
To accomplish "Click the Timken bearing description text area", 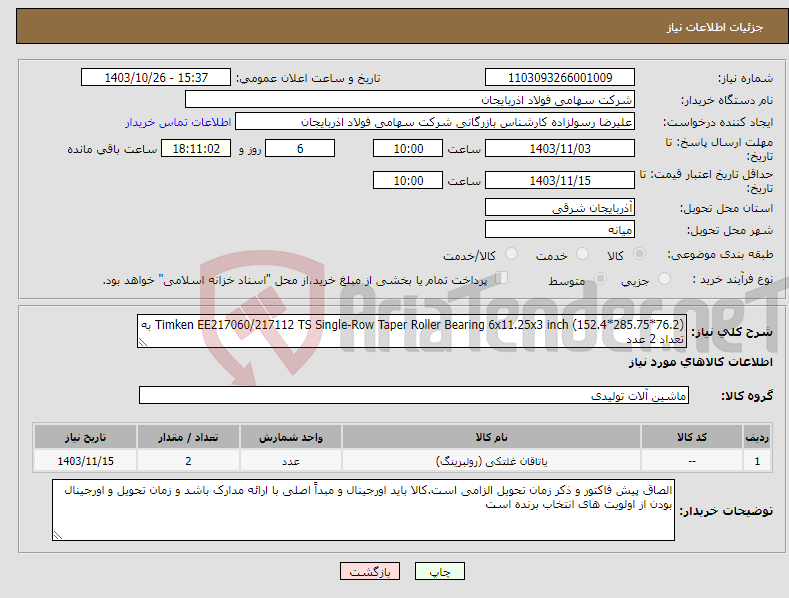I will pos(412,331).
